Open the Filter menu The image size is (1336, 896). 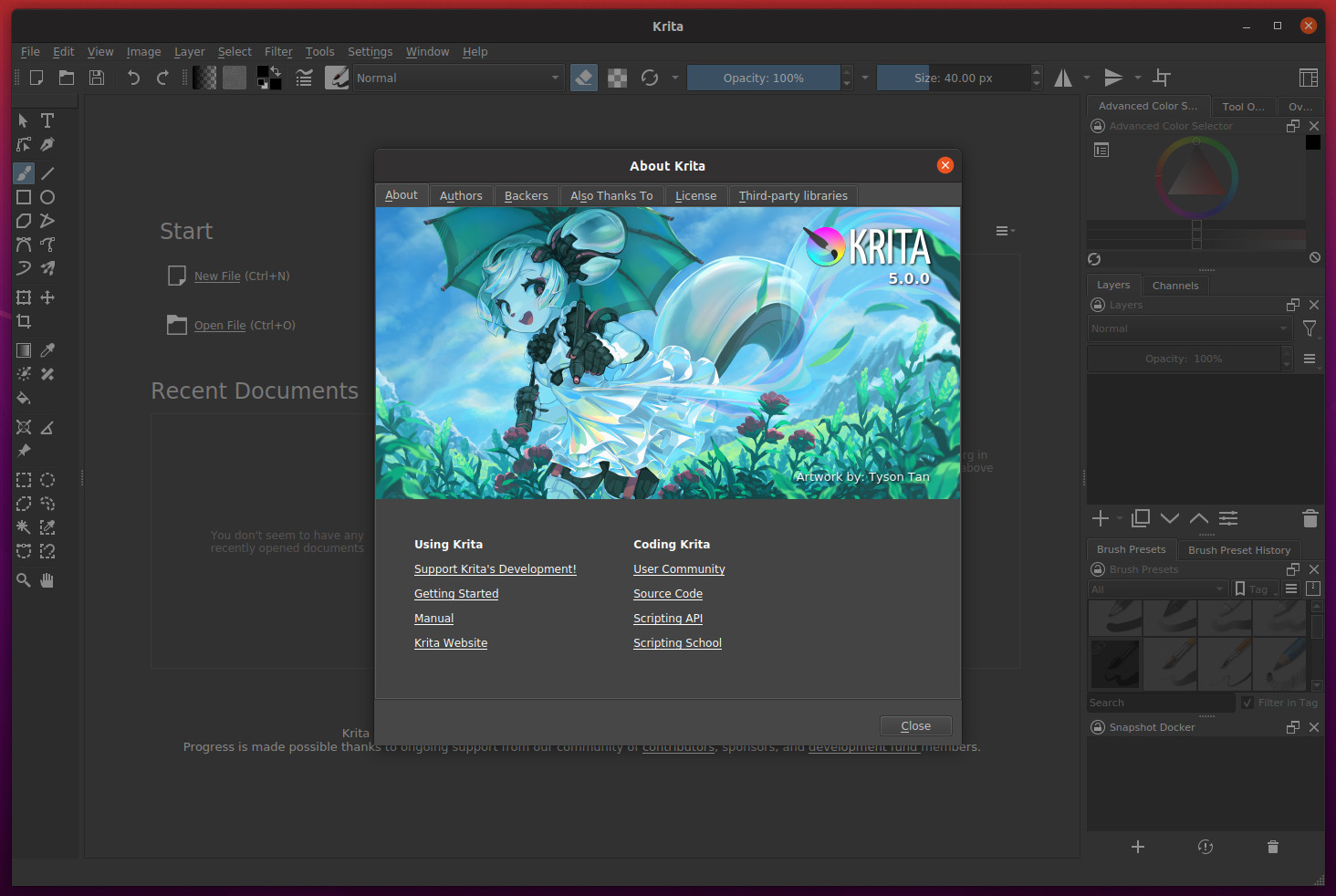277,52
